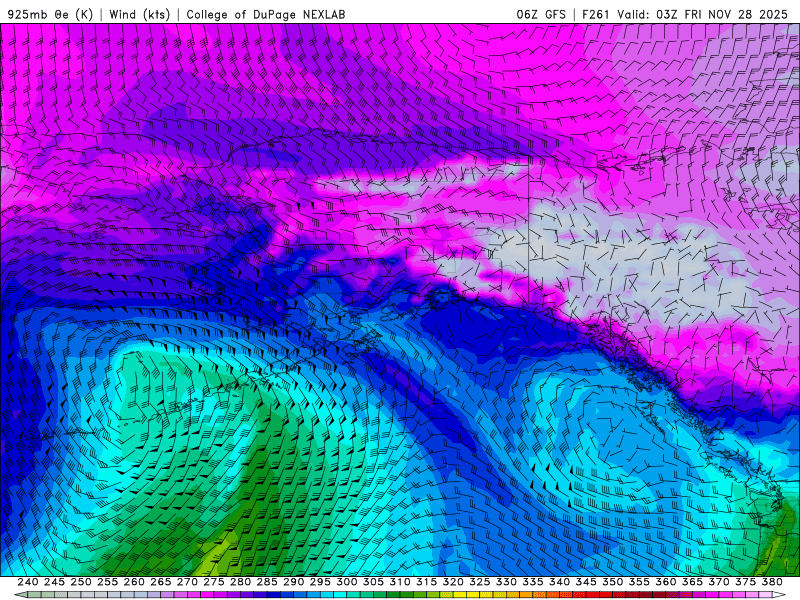Click the 300 value on the color scale
Viewport: 800px width, 600px height.
(347, 582)
